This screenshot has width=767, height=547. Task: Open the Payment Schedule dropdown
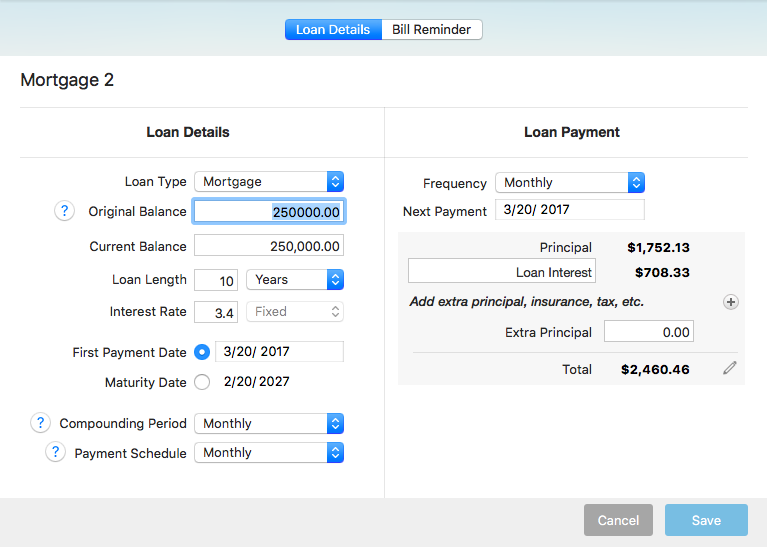269,453
